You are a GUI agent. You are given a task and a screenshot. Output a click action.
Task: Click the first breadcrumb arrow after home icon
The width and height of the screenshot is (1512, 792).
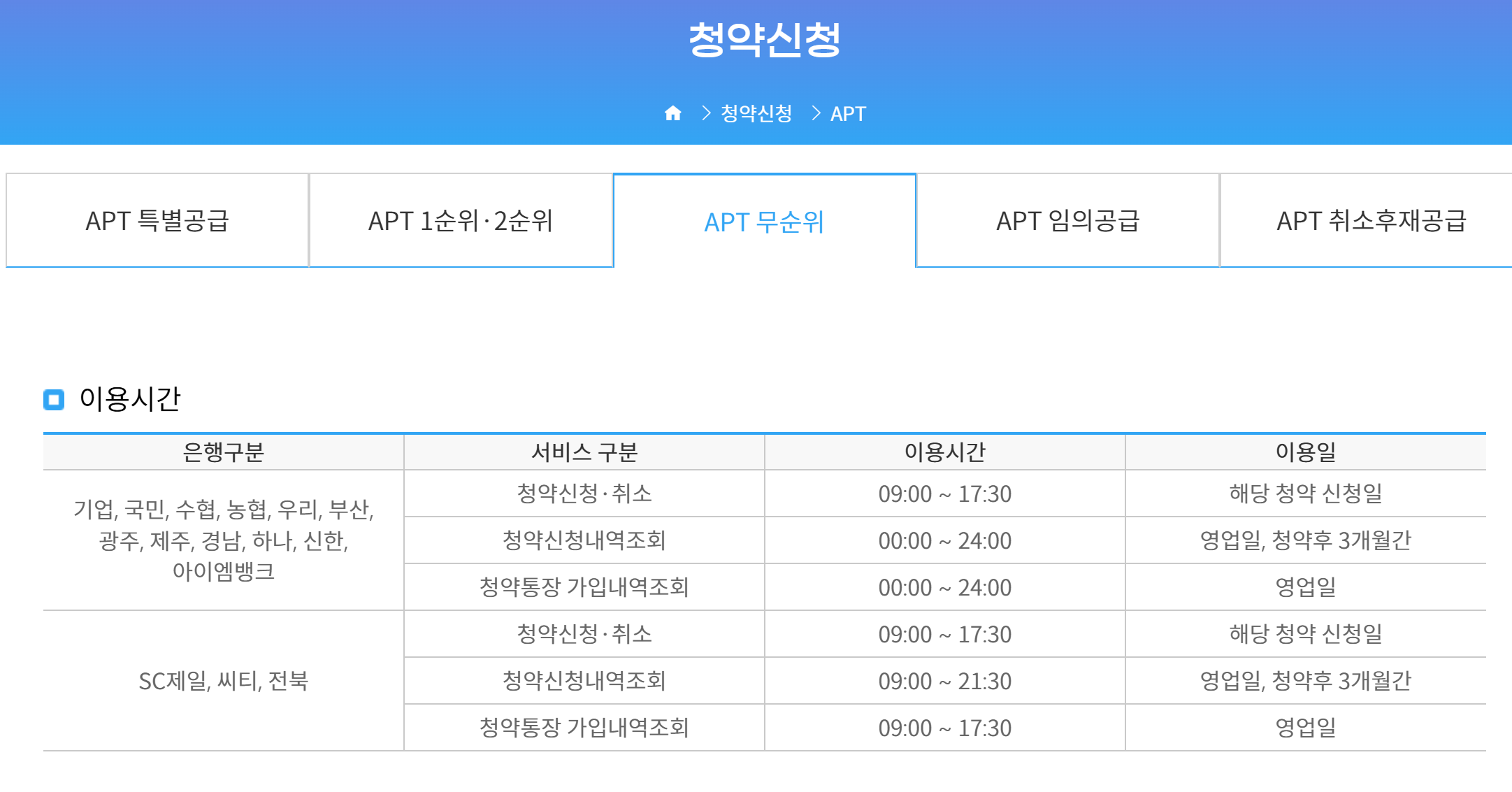705,113
